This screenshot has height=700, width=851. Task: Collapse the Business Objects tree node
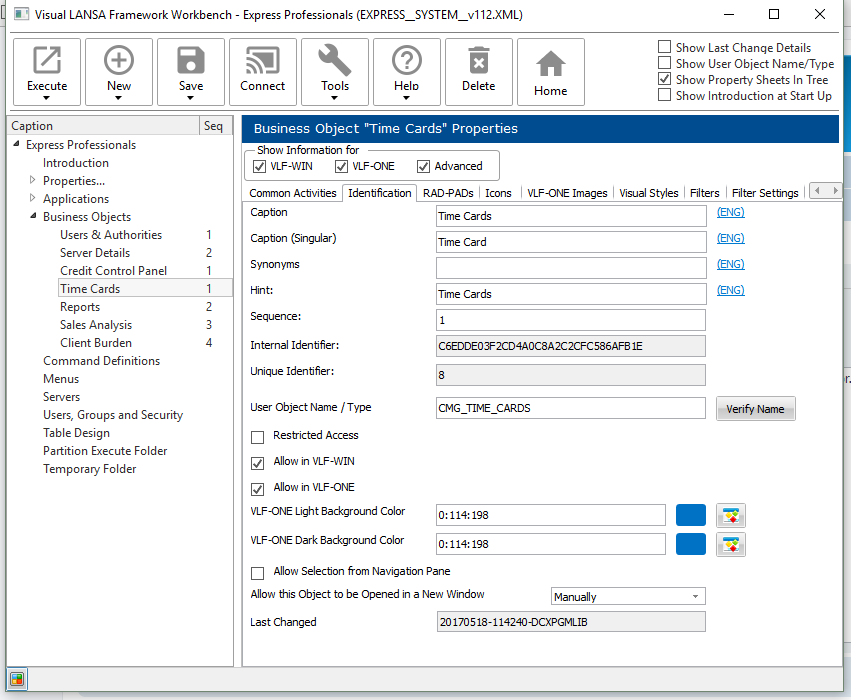pos(33,215)
